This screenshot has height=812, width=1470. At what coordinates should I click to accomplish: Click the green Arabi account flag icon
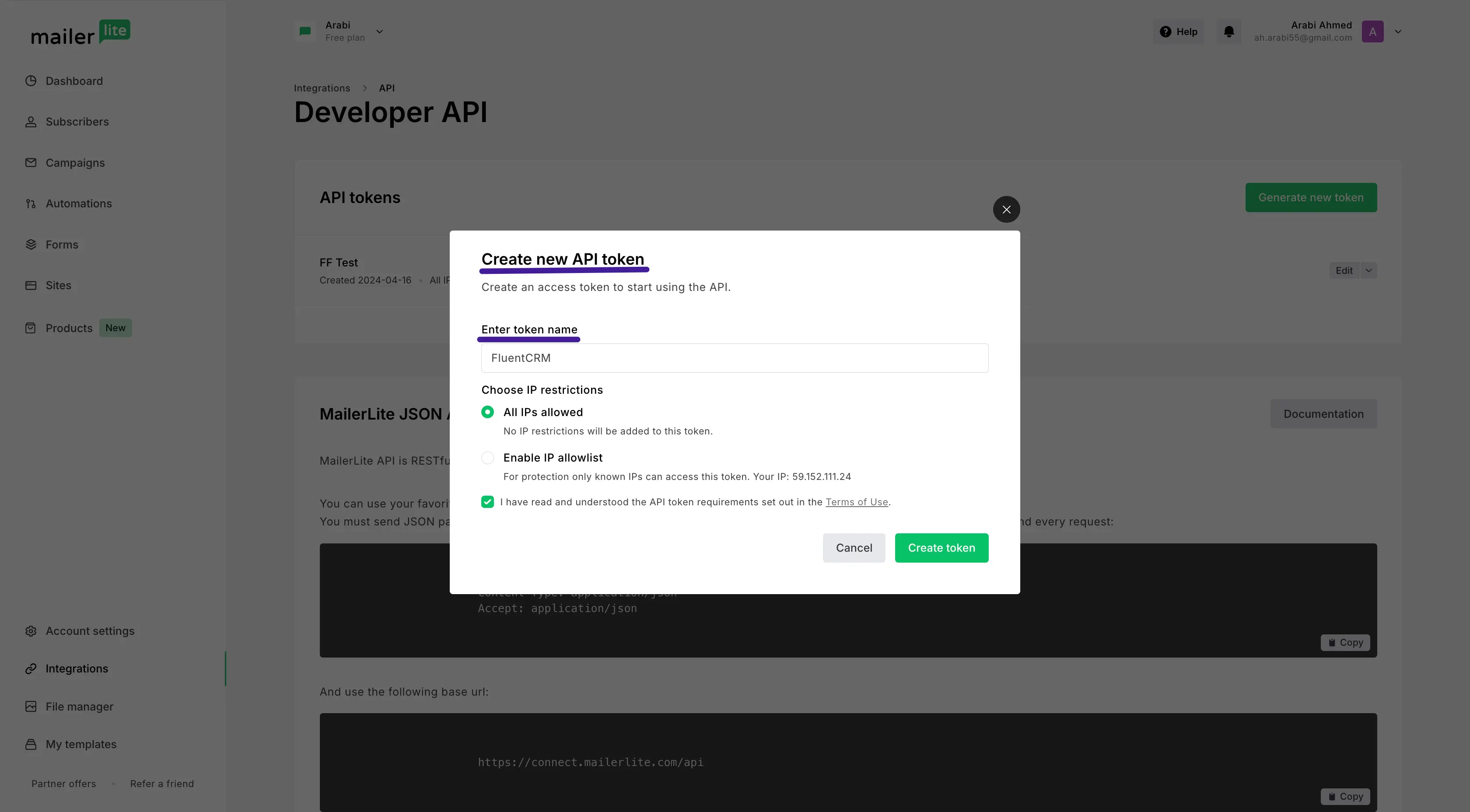305,31
